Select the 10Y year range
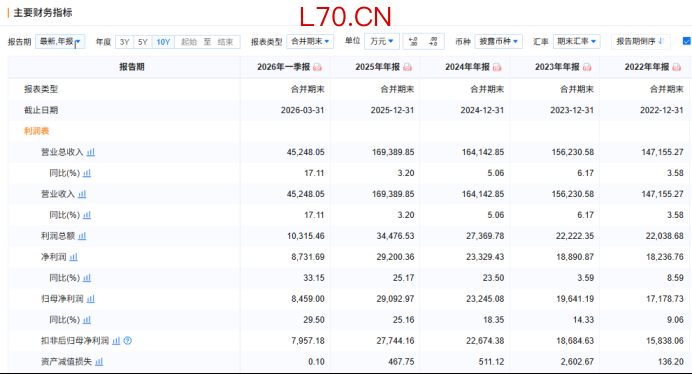Viewport: 692px width, 374px height. pos(163,42)
